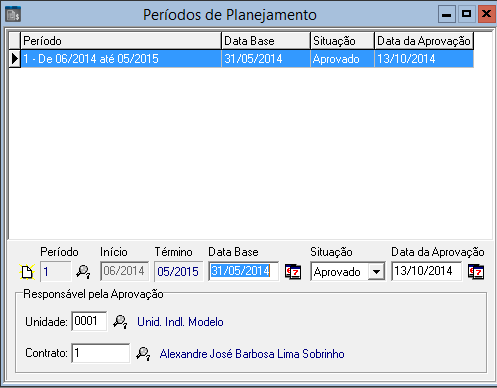Sort by the Data Base column header

266,41
